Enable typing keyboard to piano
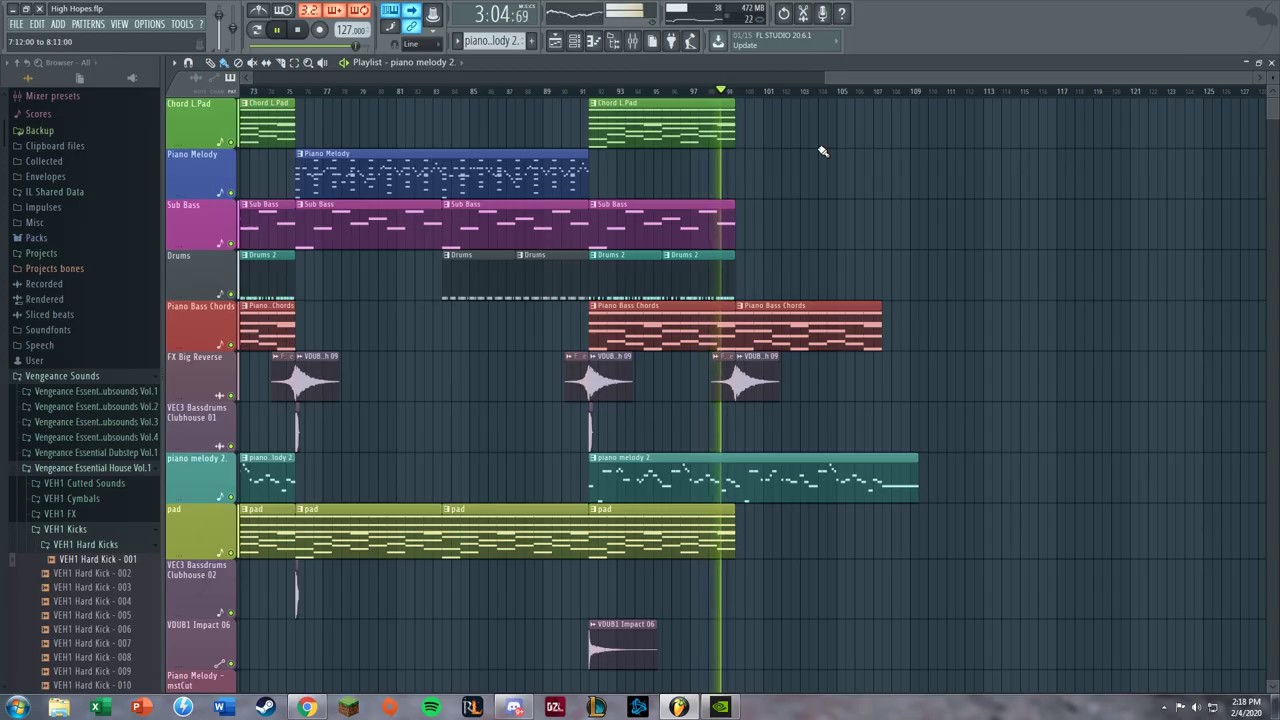This screenshot has width=1280, height=720. coord(390,10)
